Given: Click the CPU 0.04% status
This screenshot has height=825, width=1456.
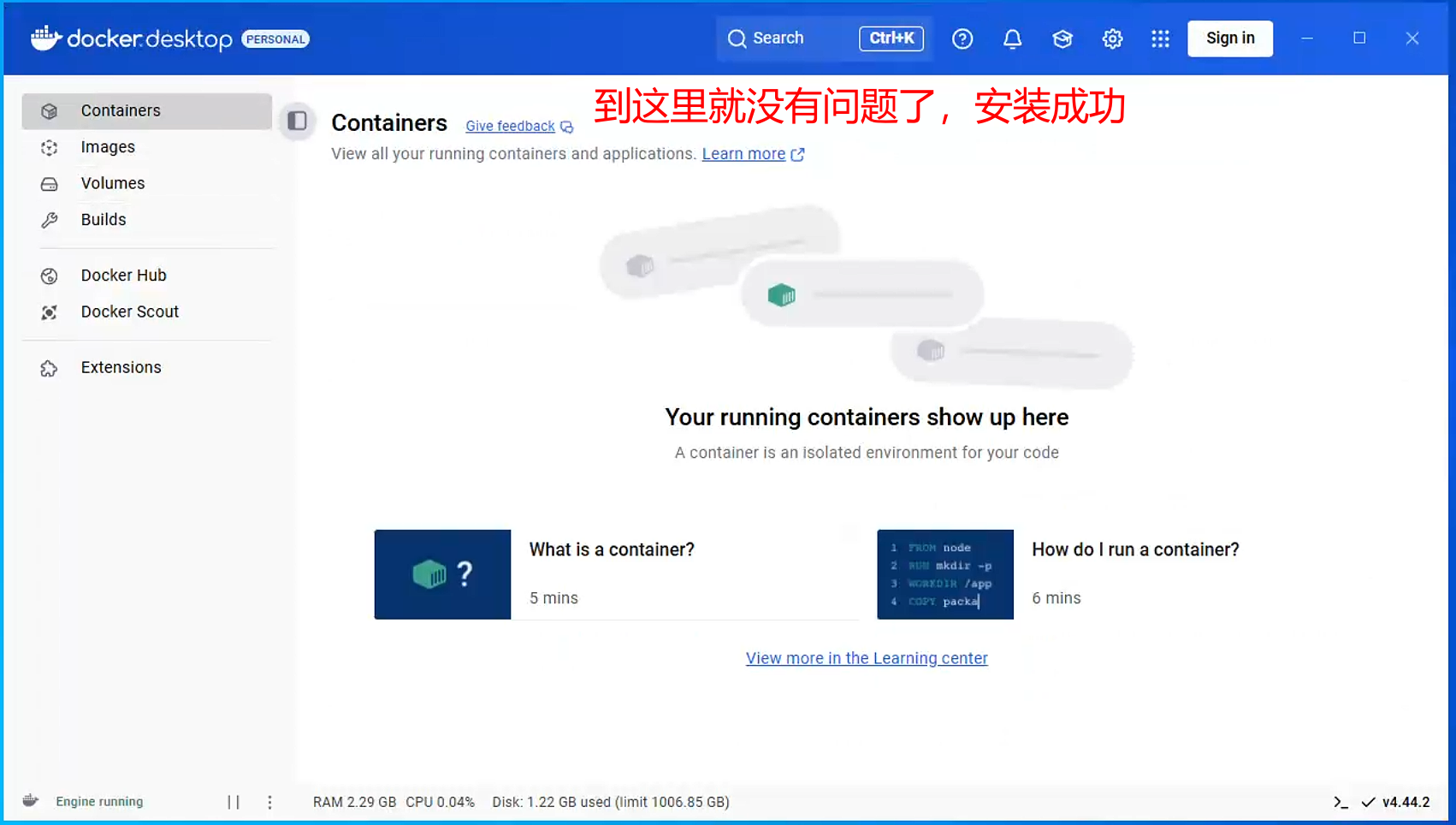Looking at the screenshot, I should click(440, 803).
